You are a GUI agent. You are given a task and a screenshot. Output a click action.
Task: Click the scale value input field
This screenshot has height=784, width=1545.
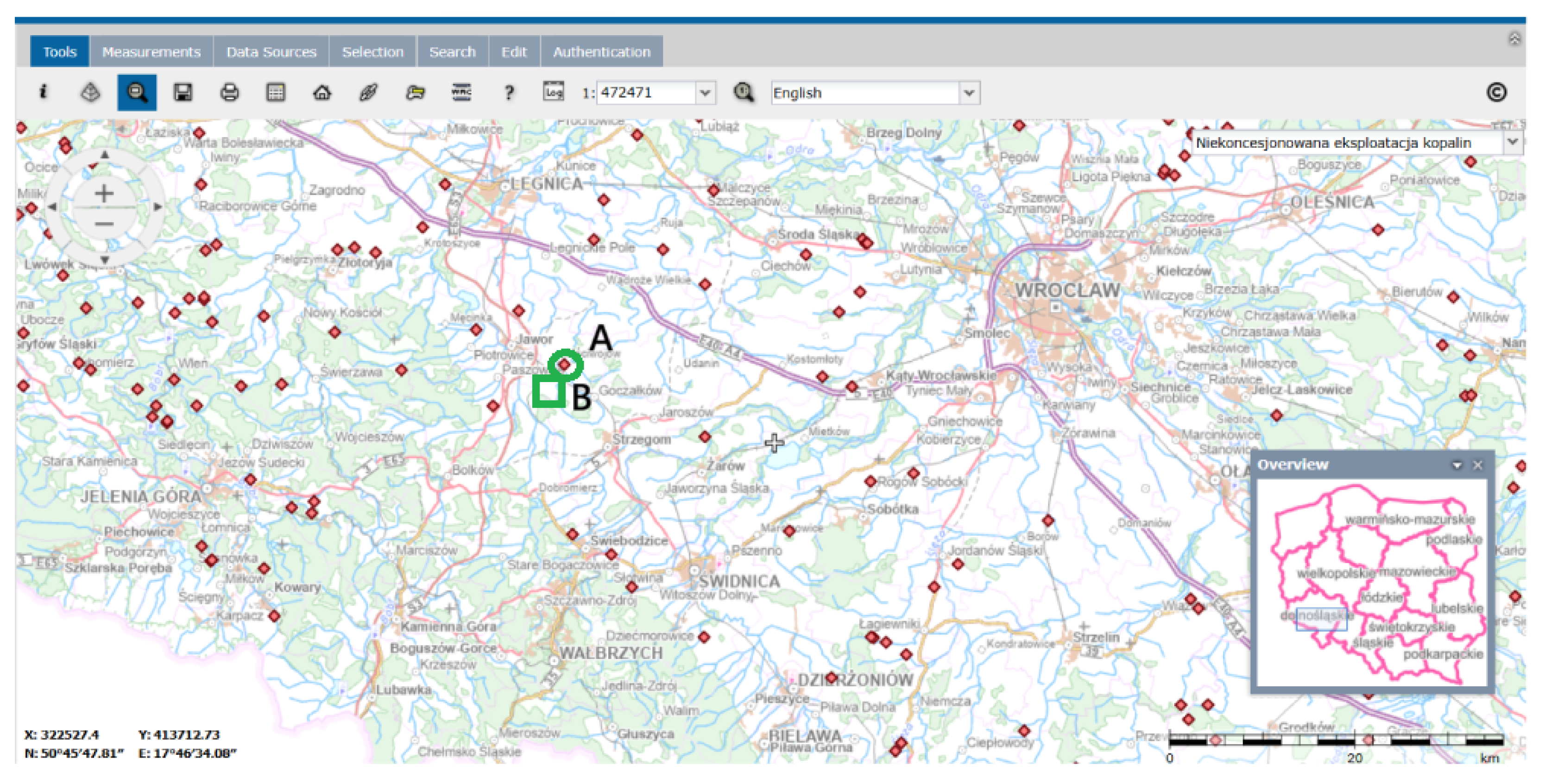tap(645, 93)
